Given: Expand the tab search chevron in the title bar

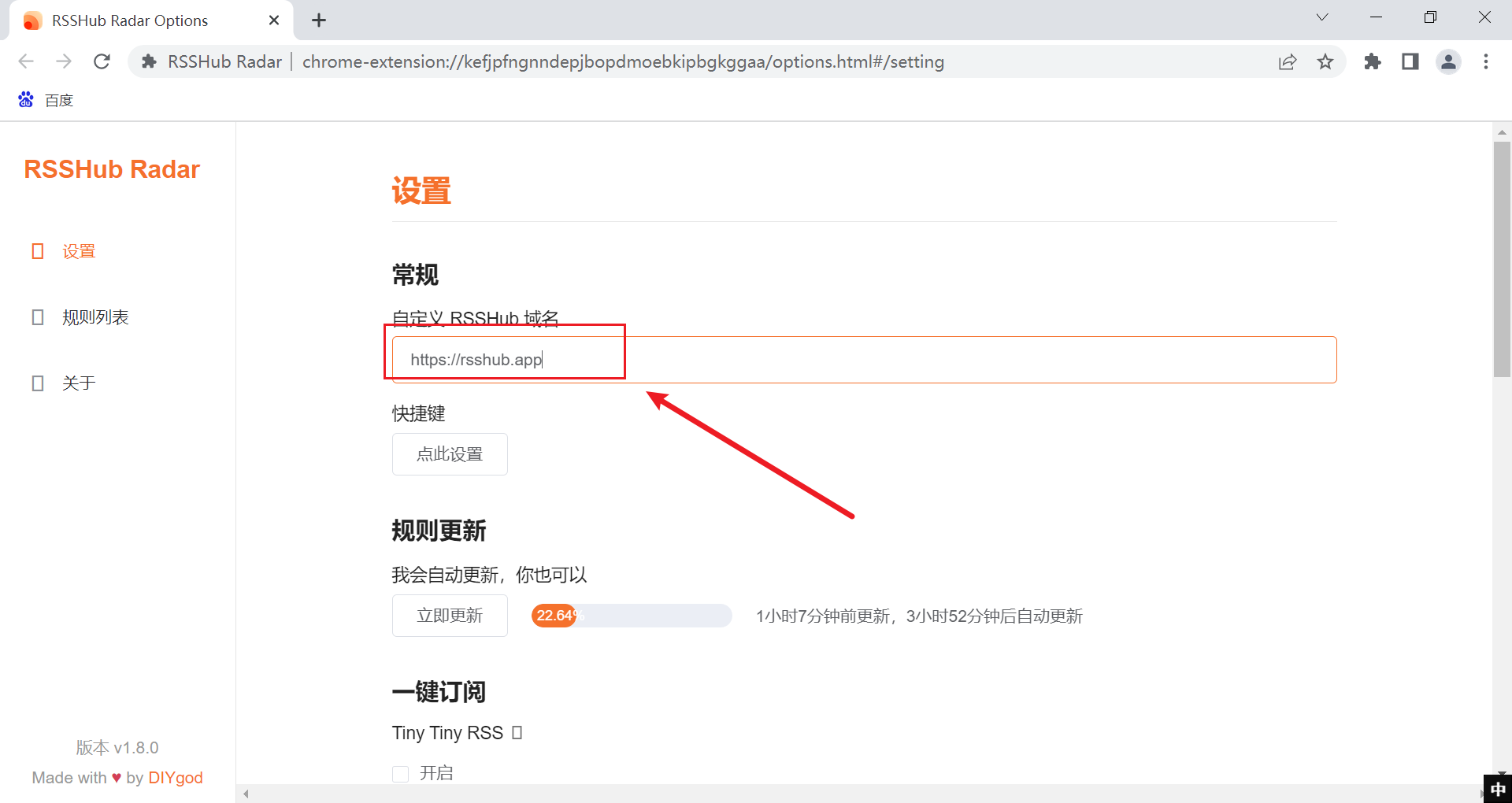Looking at the screenshot, I should pyautogui.click(x=1322, y=17).
